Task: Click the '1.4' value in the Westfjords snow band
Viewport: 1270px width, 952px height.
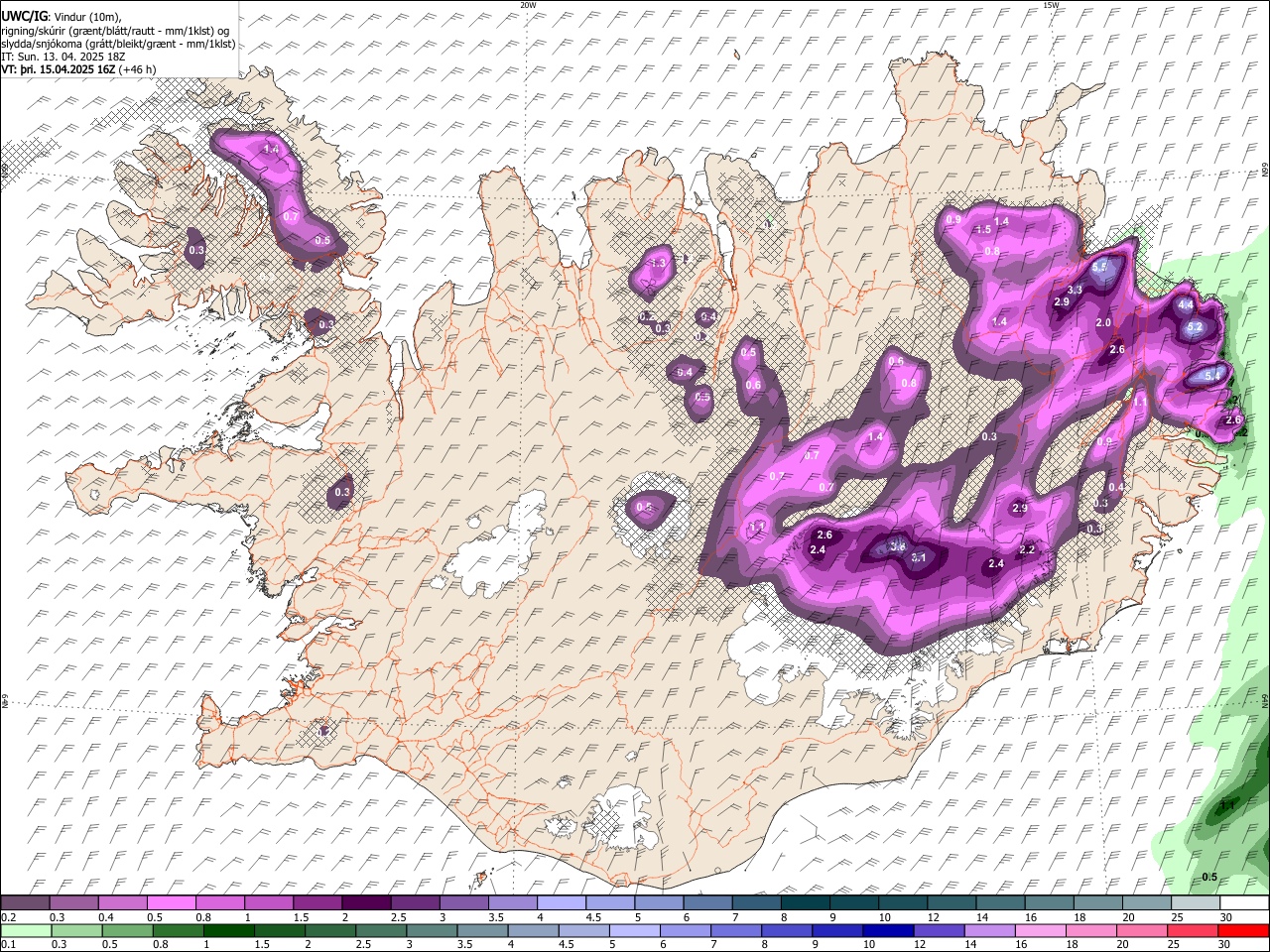Action: (x=272, y=149)
